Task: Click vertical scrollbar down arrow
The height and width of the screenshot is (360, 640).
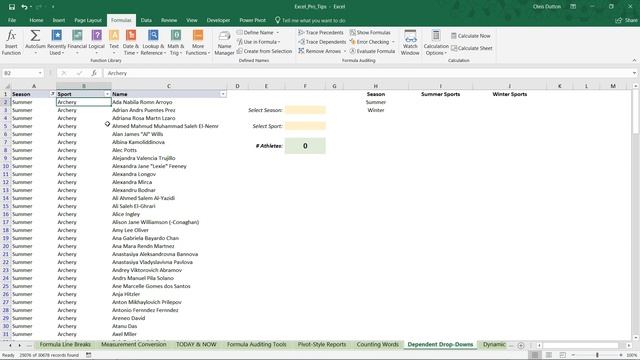Action: click(636, 338)
